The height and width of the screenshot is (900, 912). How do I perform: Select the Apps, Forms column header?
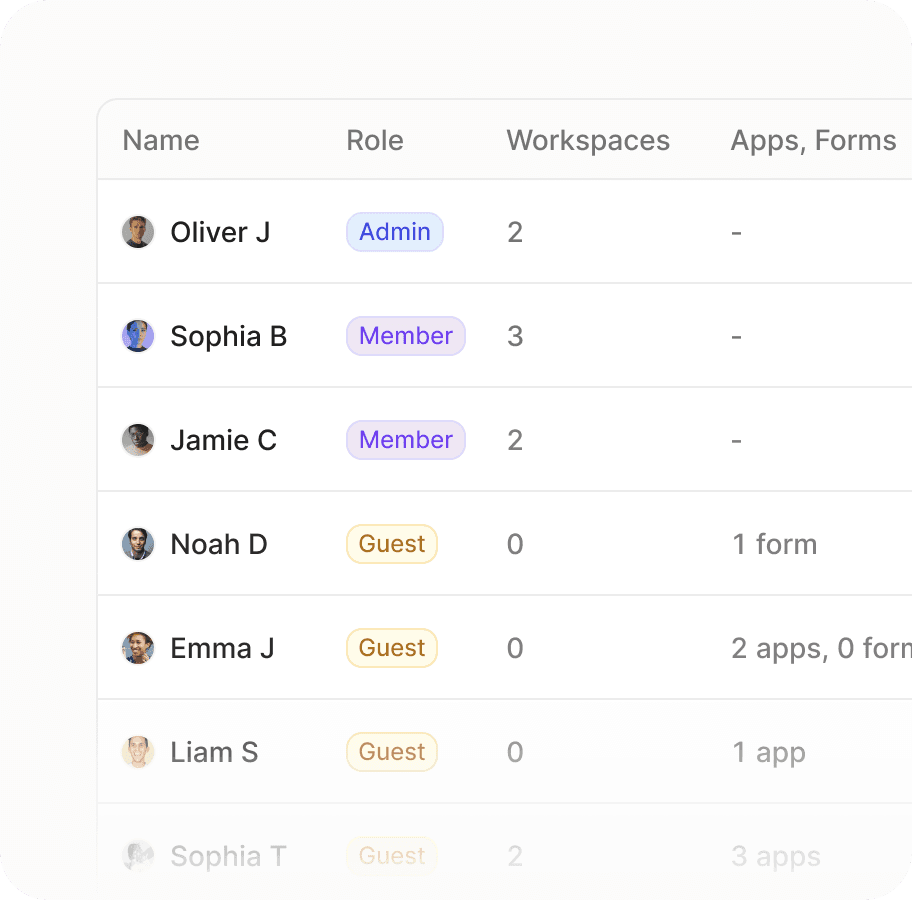coord(813,140)
